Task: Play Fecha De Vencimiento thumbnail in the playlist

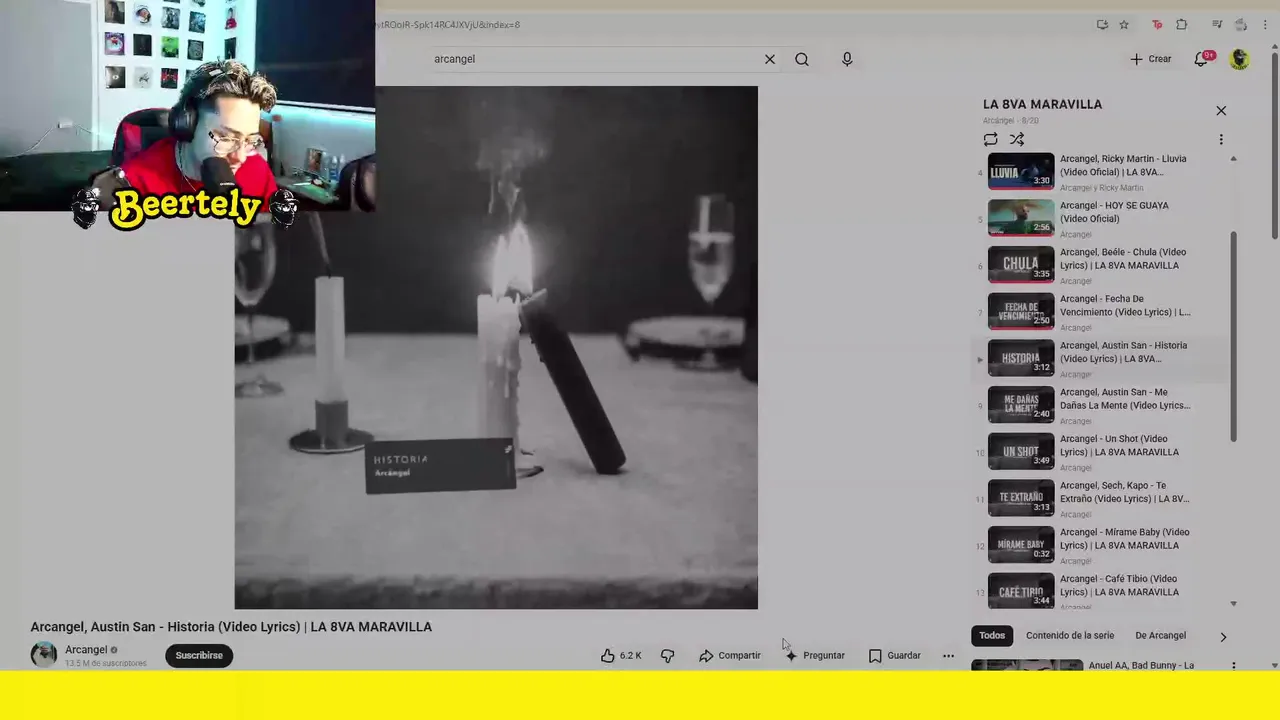Action: (x=1021, y=311)
